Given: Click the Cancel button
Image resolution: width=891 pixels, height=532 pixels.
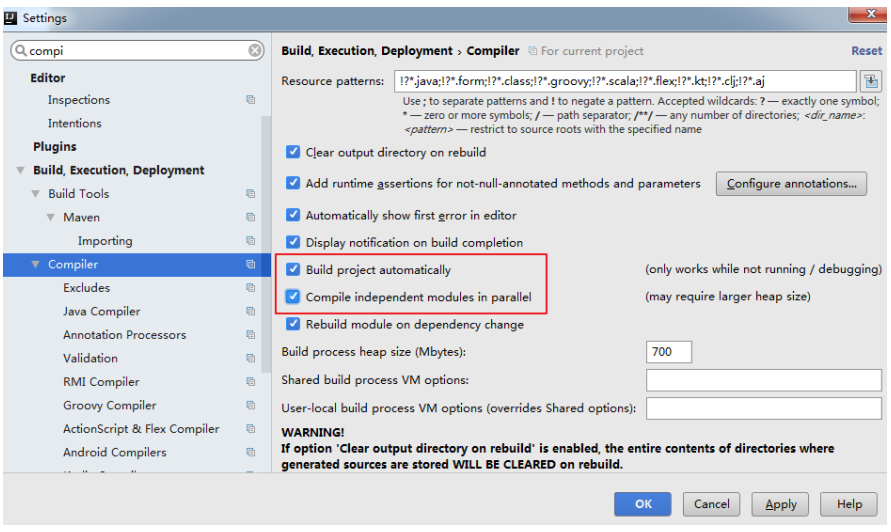Looking at the screenshot, I should tap(711, 504).
